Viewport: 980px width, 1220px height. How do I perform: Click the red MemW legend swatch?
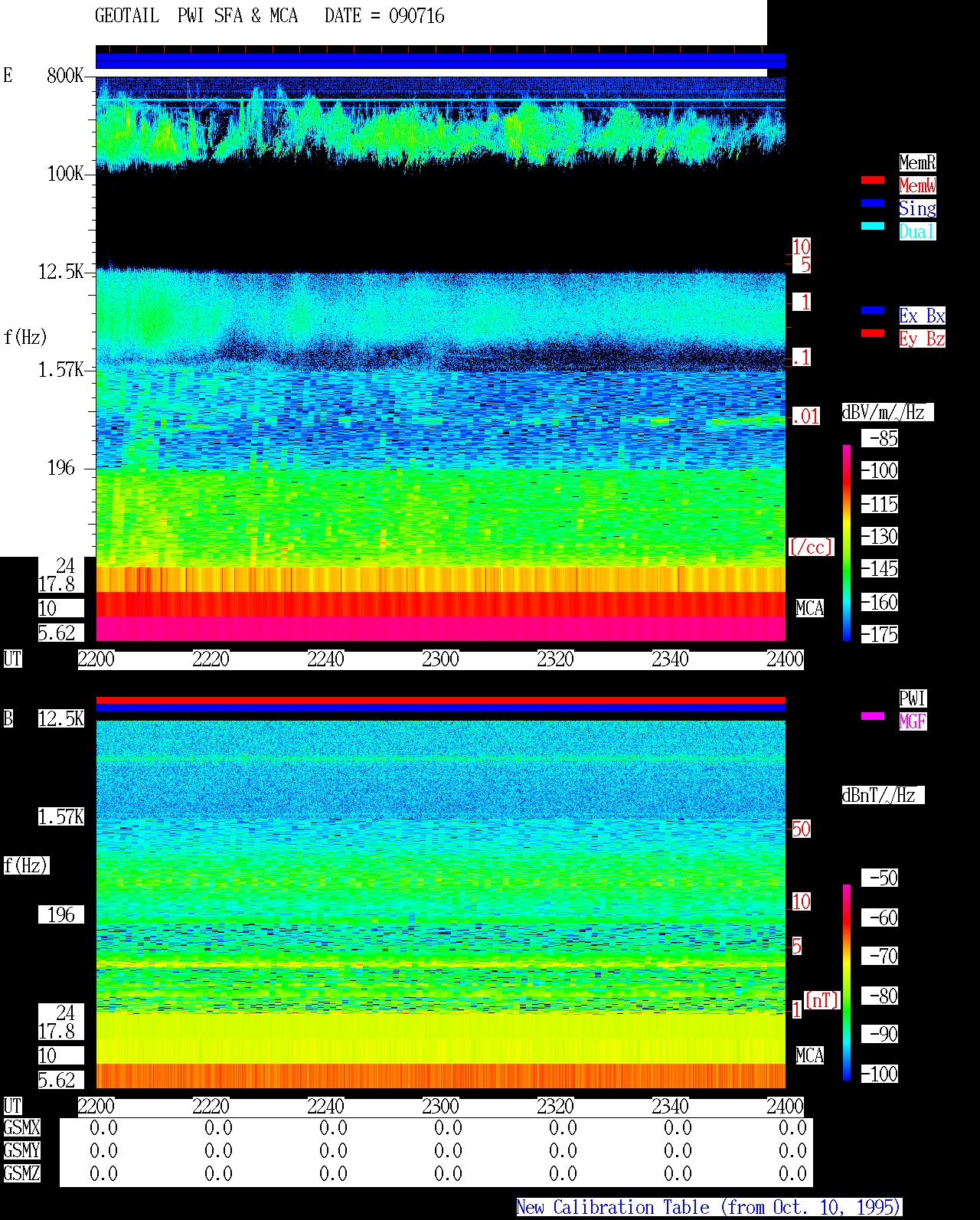873,180
